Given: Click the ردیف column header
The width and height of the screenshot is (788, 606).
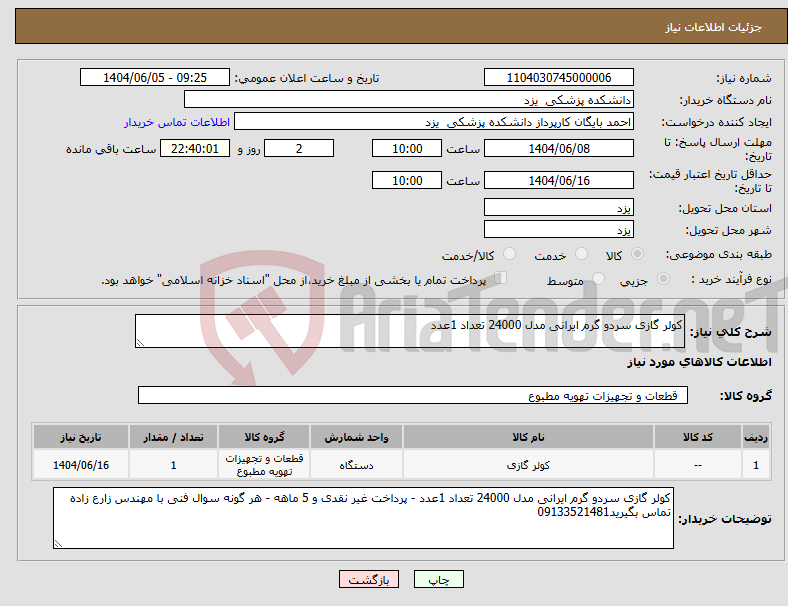Looking at the screenshot, I should coord(755,437).
